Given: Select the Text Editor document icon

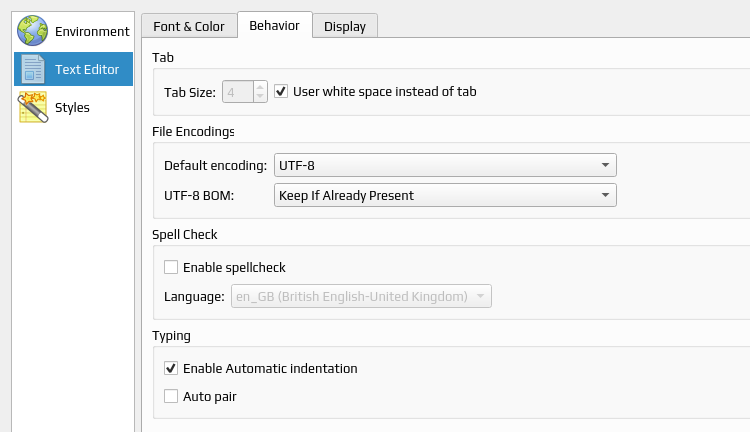Looking at the screenshot, I should click(x=33, y=69).
